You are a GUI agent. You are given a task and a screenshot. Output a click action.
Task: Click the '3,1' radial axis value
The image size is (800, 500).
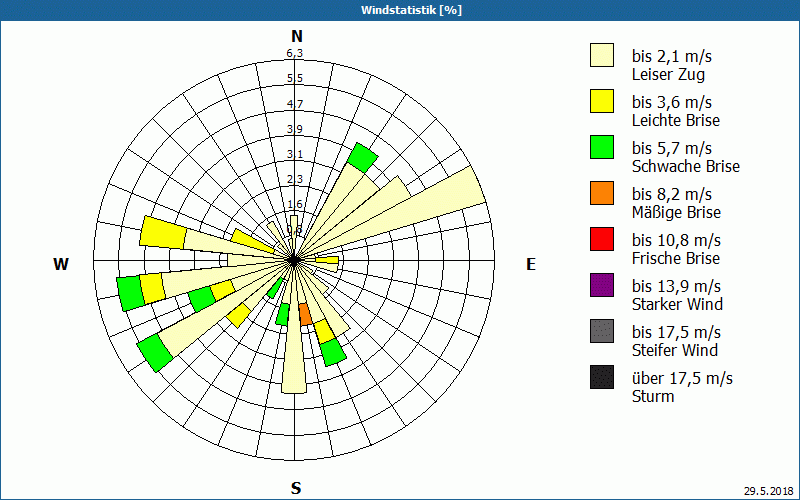295,154
